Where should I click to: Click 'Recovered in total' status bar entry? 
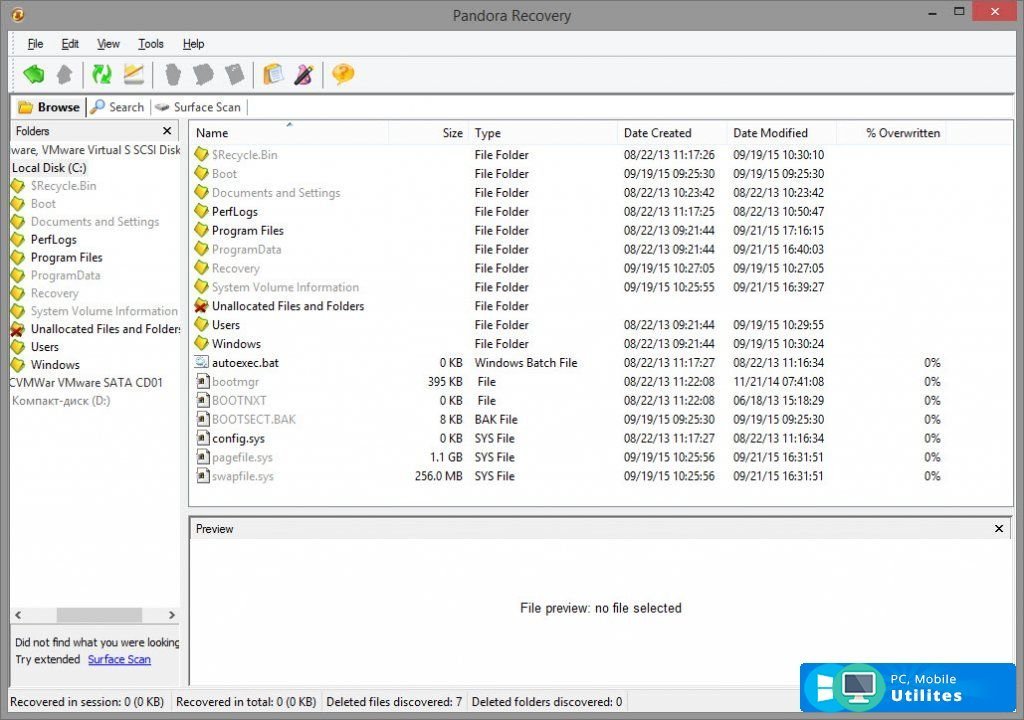(246, 702)
